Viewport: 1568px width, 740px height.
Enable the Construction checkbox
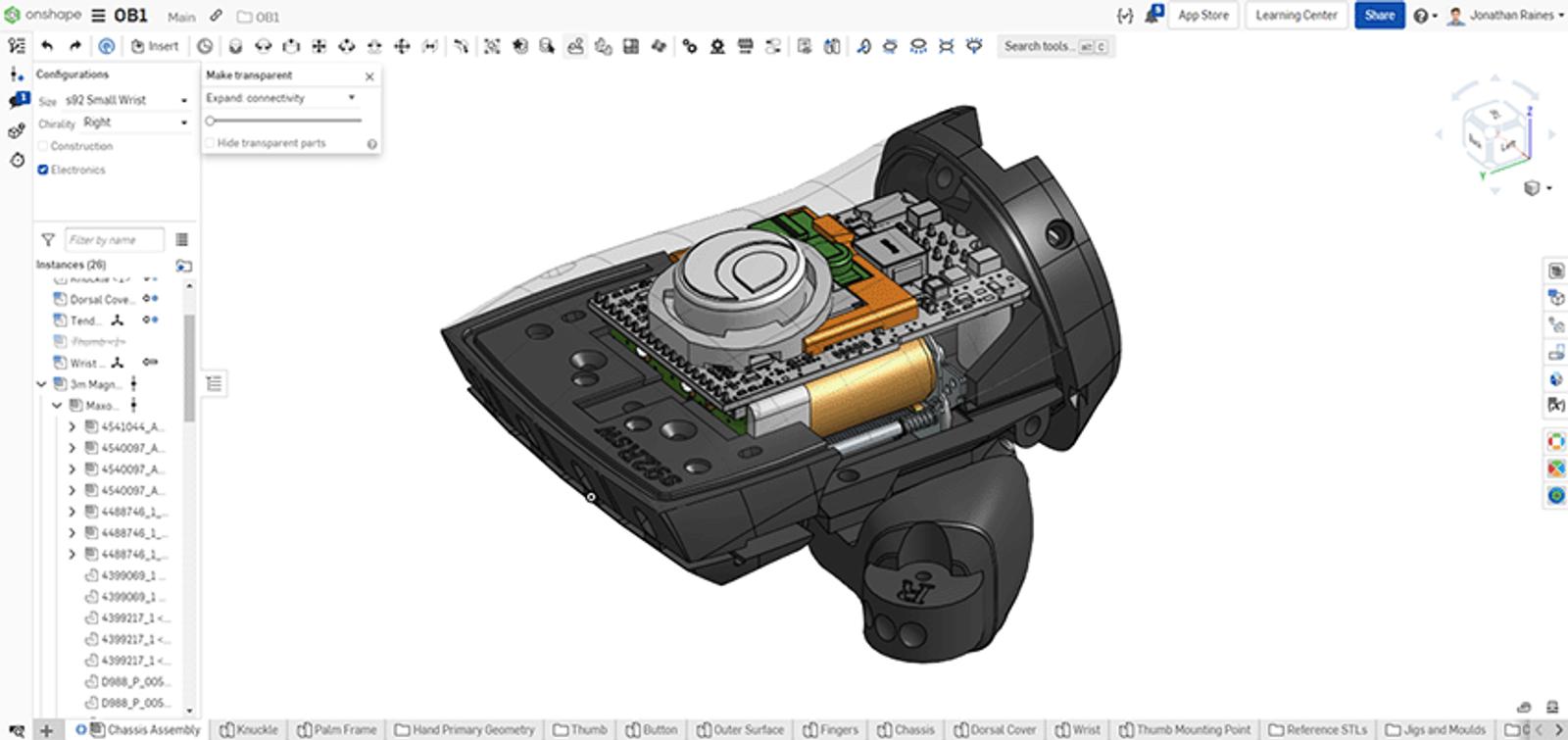43,146
